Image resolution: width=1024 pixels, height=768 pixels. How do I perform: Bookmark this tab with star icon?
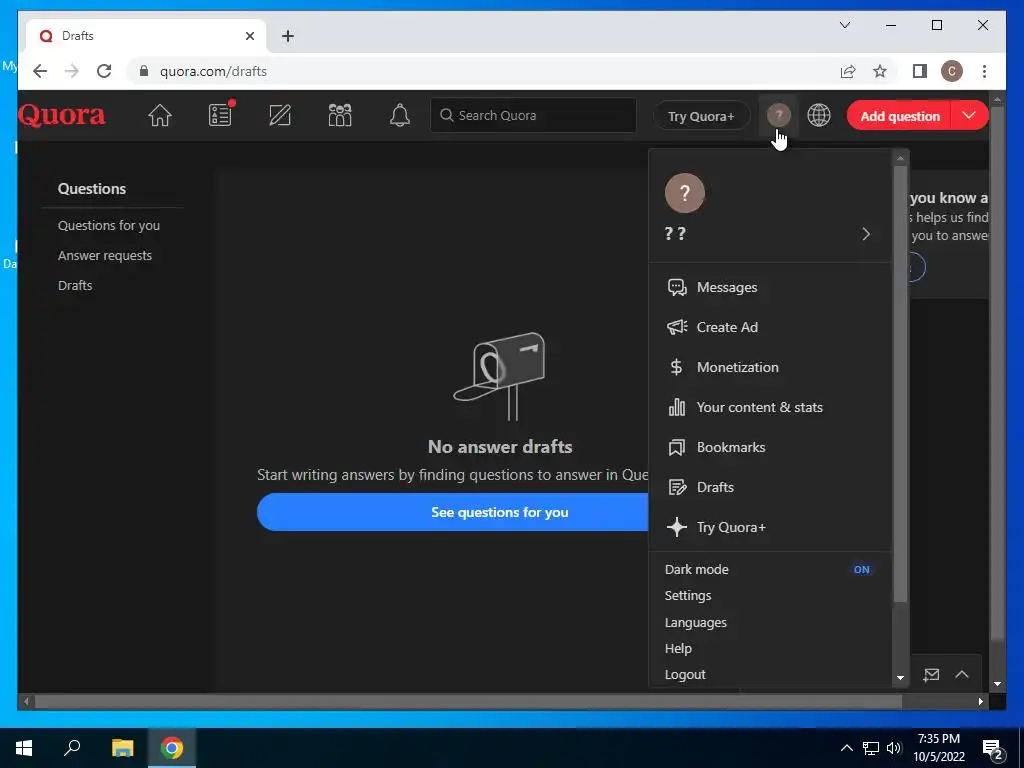pyautogui.click(x=880, y=71)
